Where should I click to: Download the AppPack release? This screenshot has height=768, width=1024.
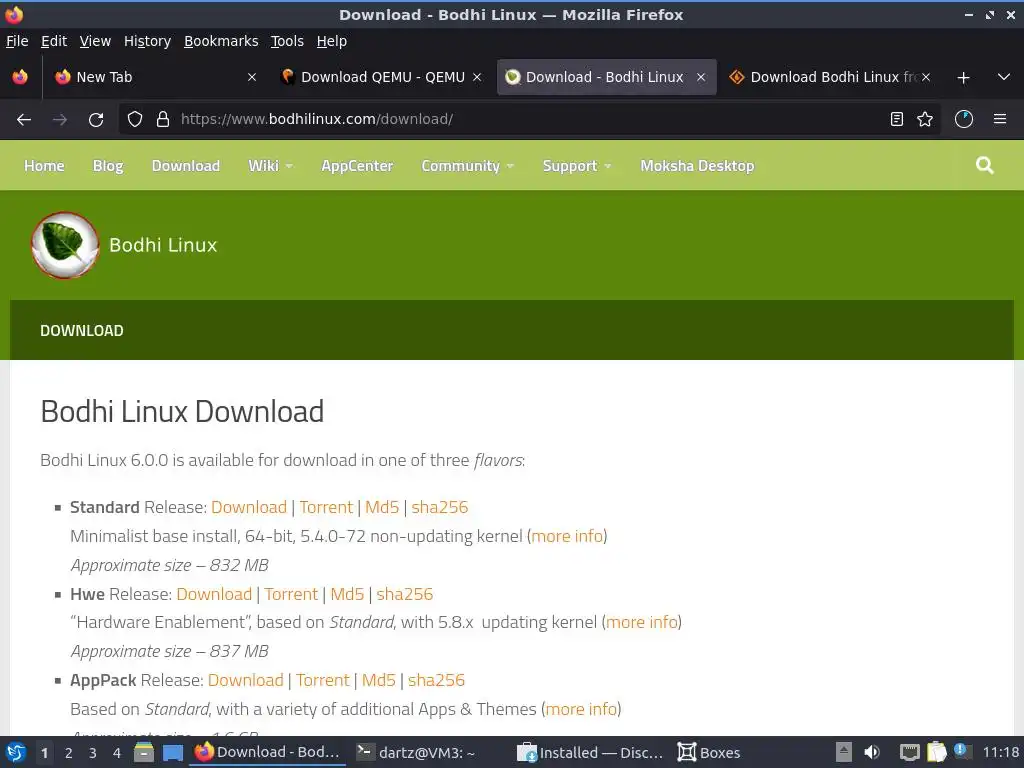pos(246,680)
